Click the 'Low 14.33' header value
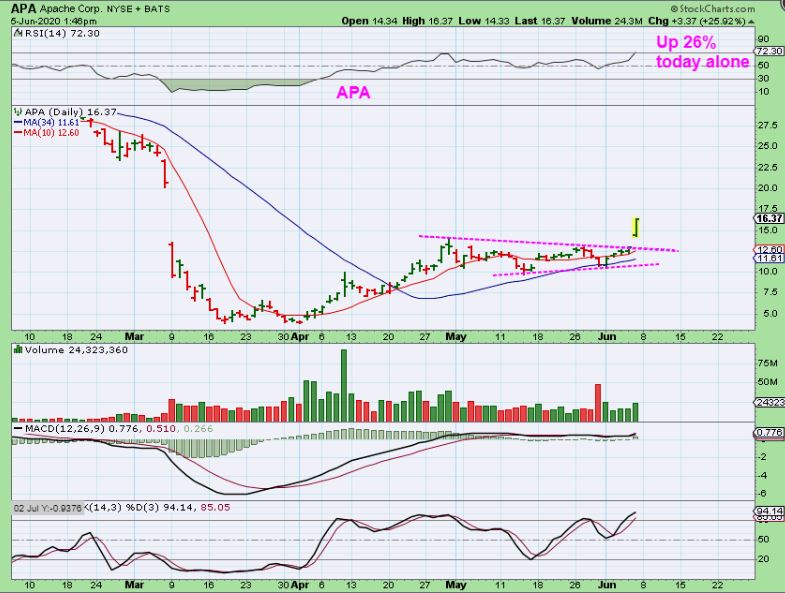This screenshot has height=593, width=785. click(x=484, y=21)
